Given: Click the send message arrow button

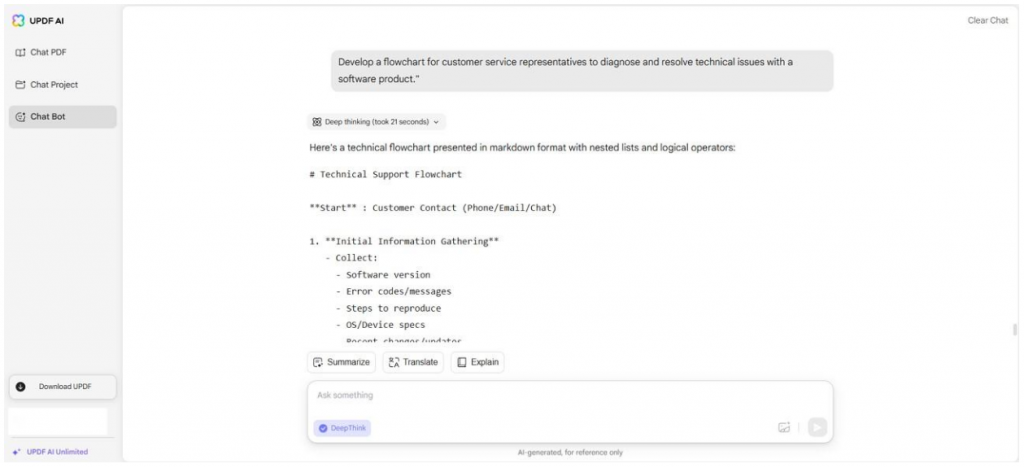Looking at the screenshot, I should pyautogui.click(x=817, y=428).
